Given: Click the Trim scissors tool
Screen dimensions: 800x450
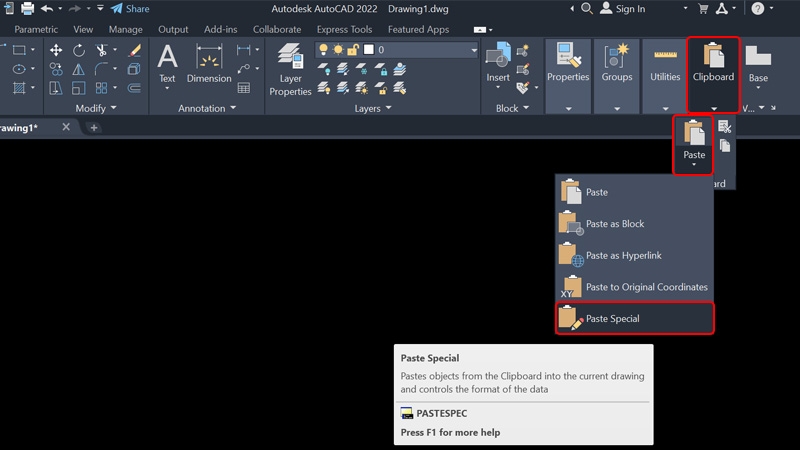Looking at the screenshot, I should click(101, 50).
